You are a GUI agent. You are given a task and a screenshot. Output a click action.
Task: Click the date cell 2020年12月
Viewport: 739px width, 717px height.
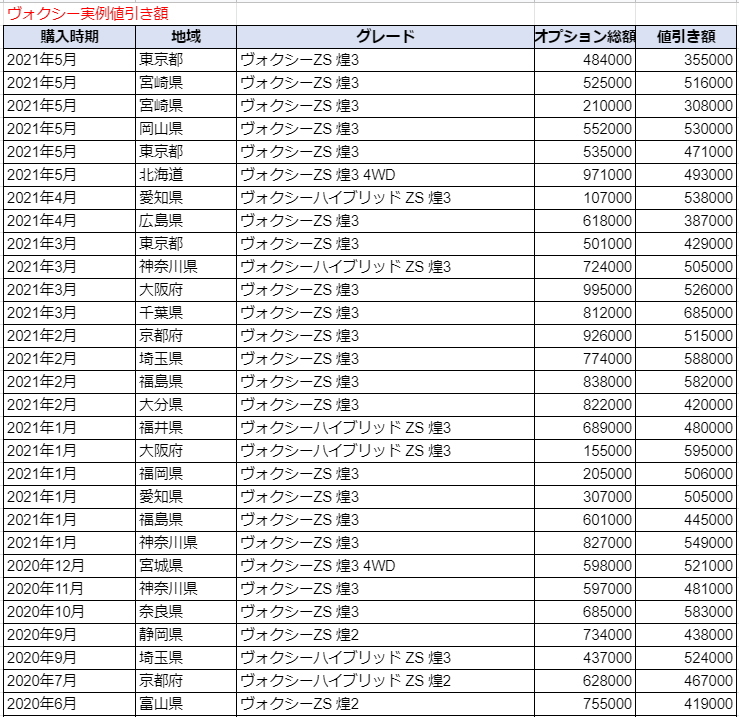click(x=69, y=566)
